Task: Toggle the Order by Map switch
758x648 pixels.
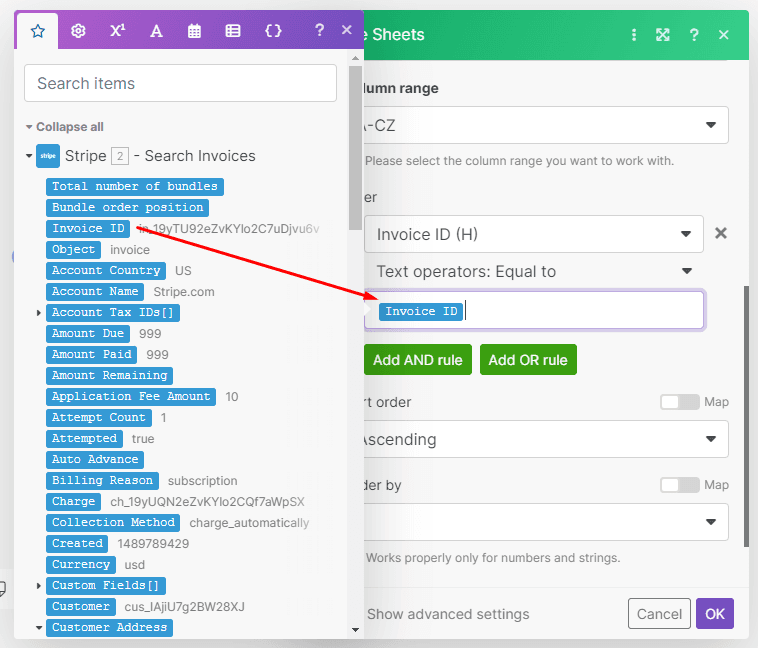Action: [x=680, y=485]
